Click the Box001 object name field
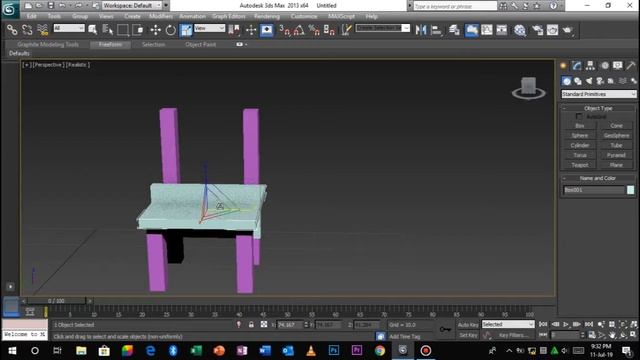Image resolution: width=640 pixels, height=360 pixels. [x=594, y=190]
